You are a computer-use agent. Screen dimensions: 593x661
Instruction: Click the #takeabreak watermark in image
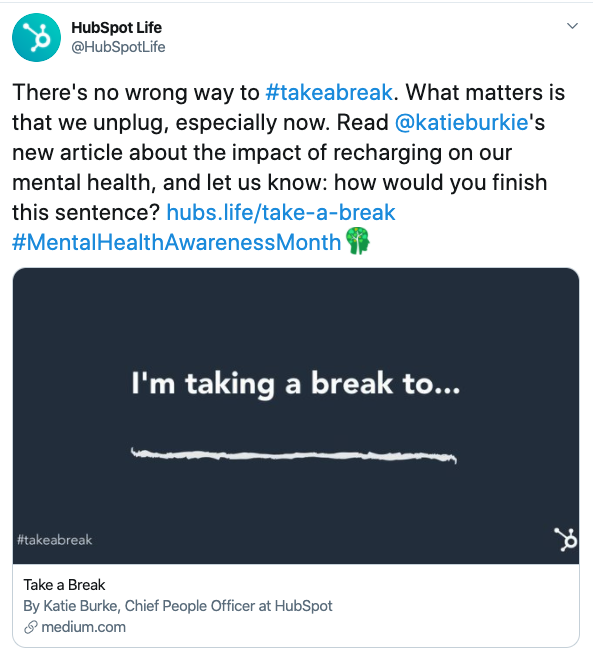[54, 540]
